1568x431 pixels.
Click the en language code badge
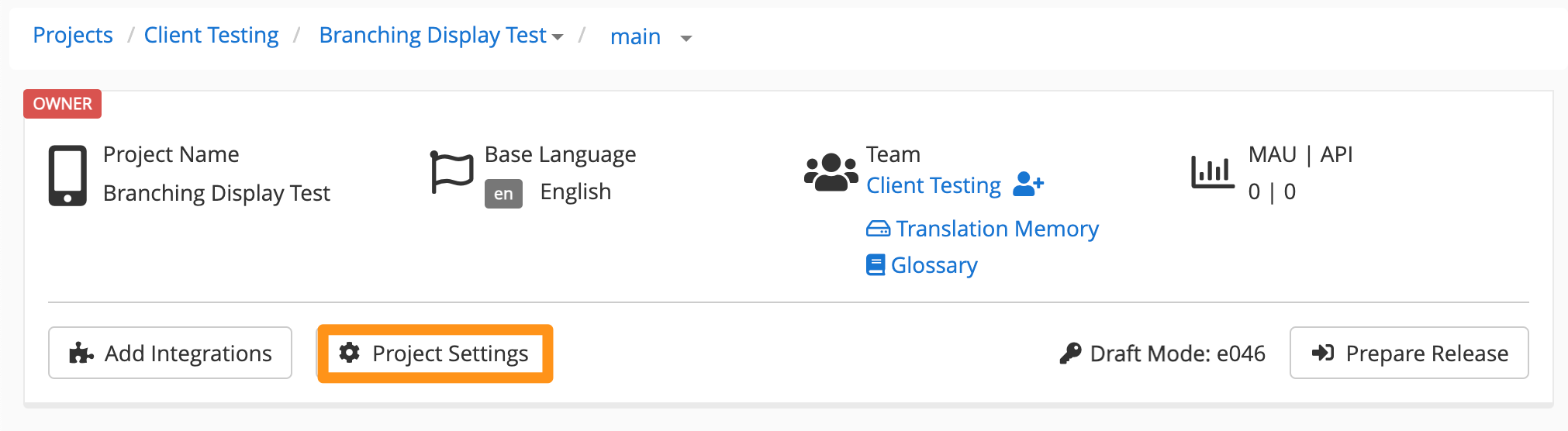coord(503,194)
